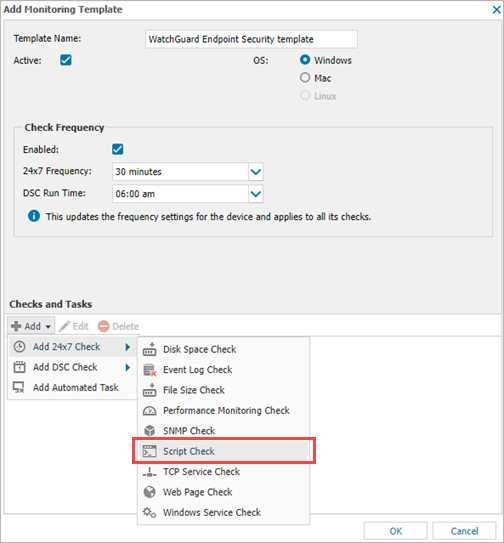Click the Performance Monitoring Check gauge icon
Viewport: 504px width, 543px height.
coord(149,411)
